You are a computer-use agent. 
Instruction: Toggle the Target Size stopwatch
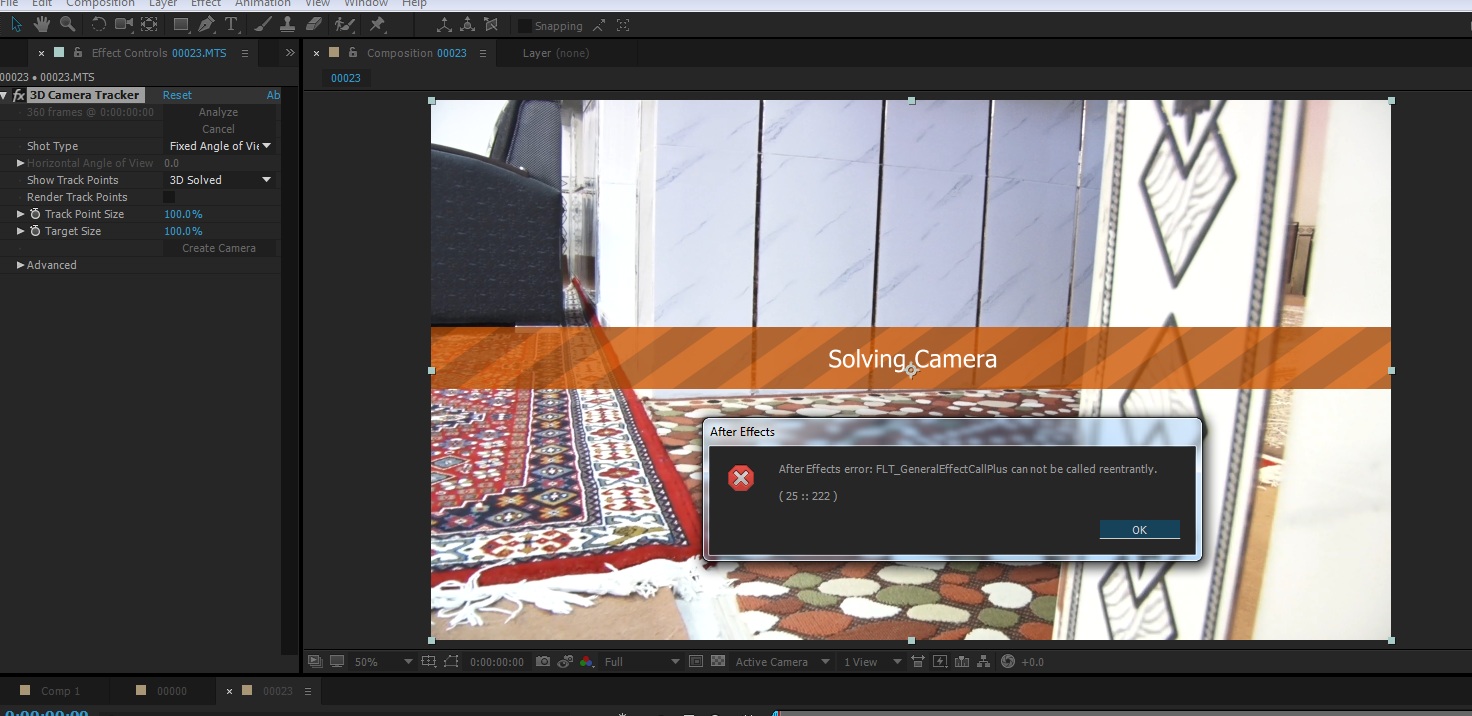coord(35,231)
